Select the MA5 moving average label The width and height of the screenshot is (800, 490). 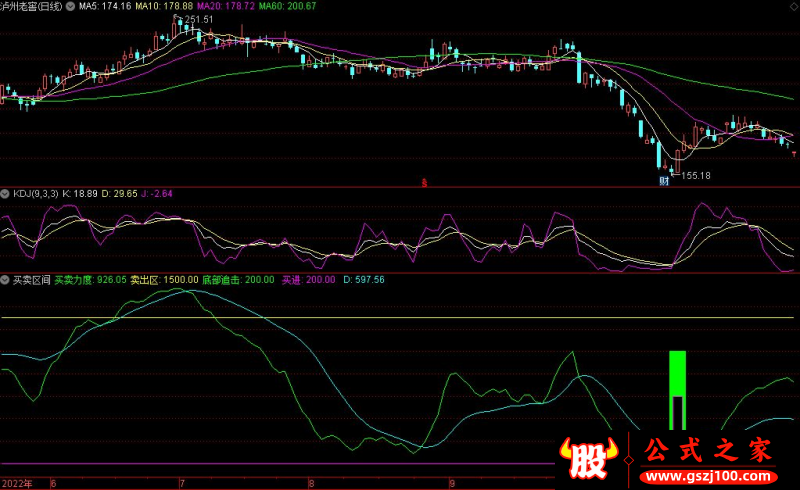pyautogui.click(x=104, y=6)
